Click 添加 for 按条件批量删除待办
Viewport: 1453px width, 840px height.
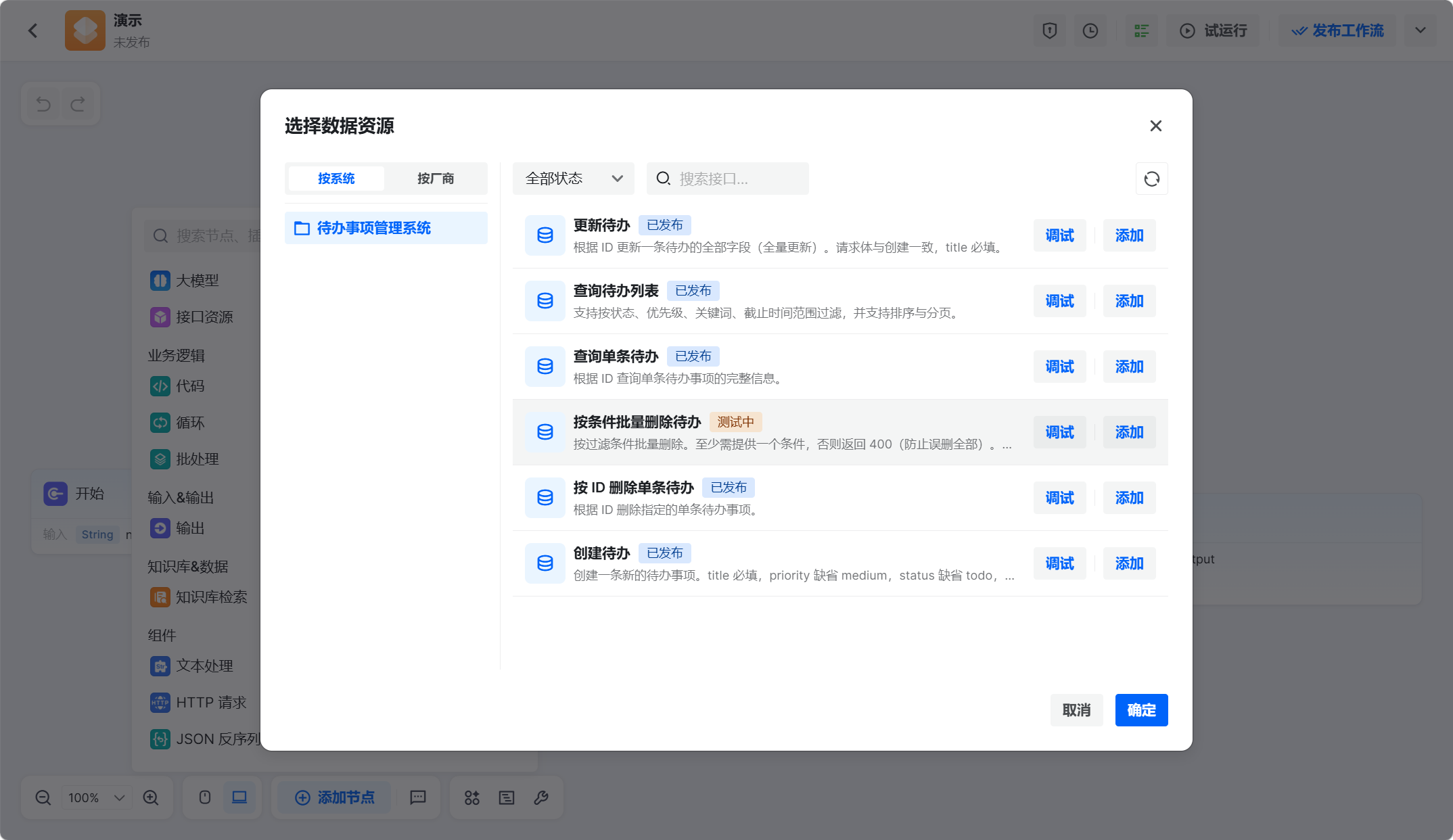(1129, 432)
